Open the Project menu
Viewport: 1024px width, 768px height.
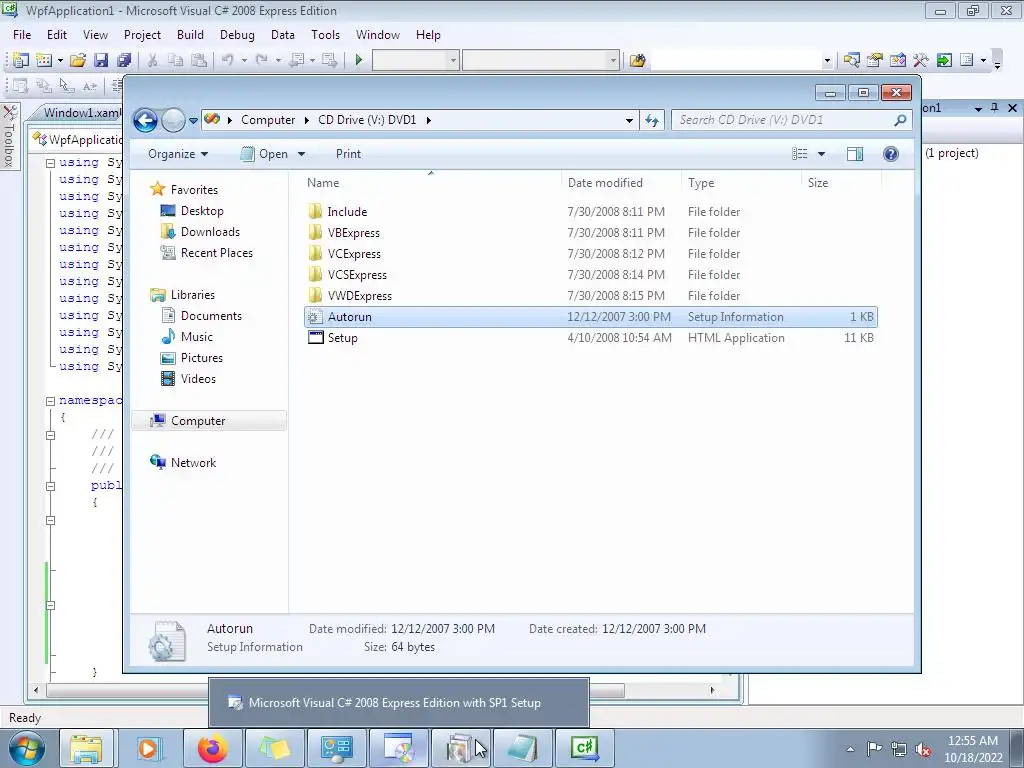coord(142,35)
